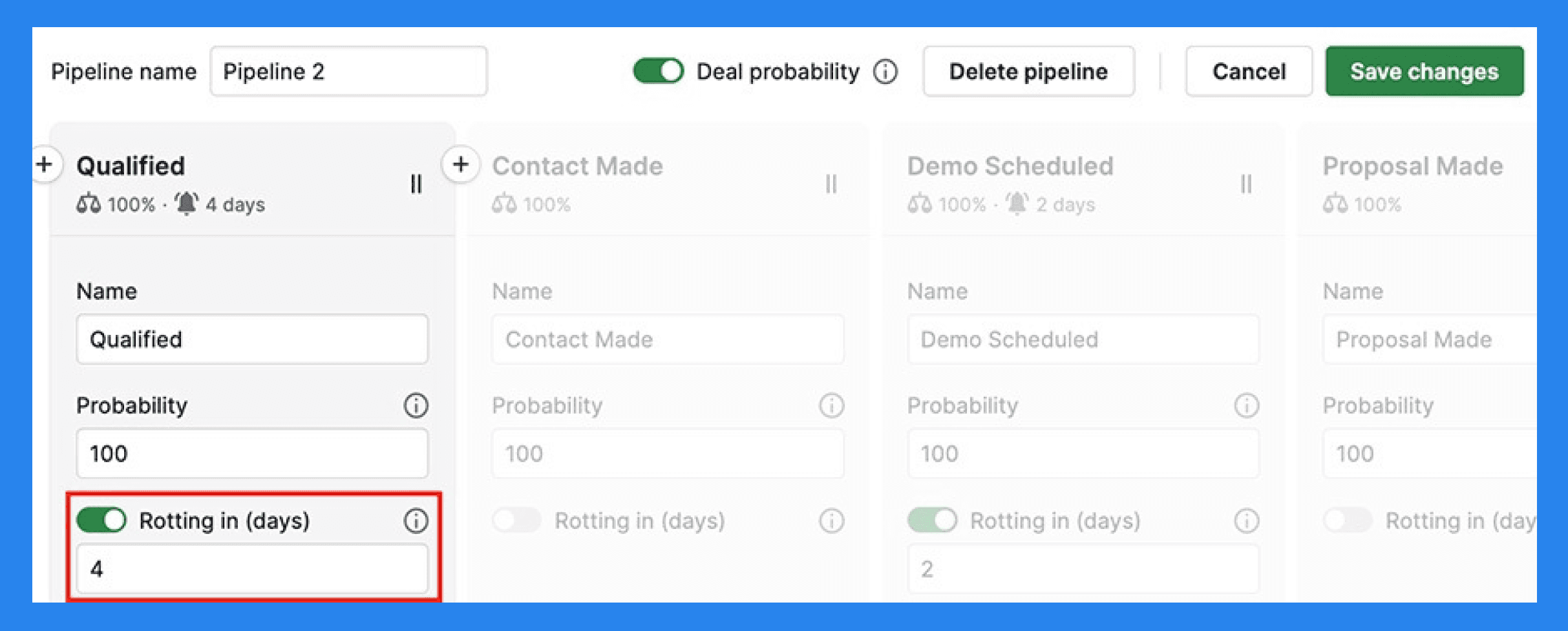Cancel pipeline editing
This screenshot has width=1568, height=631.
click(1249, 71)
